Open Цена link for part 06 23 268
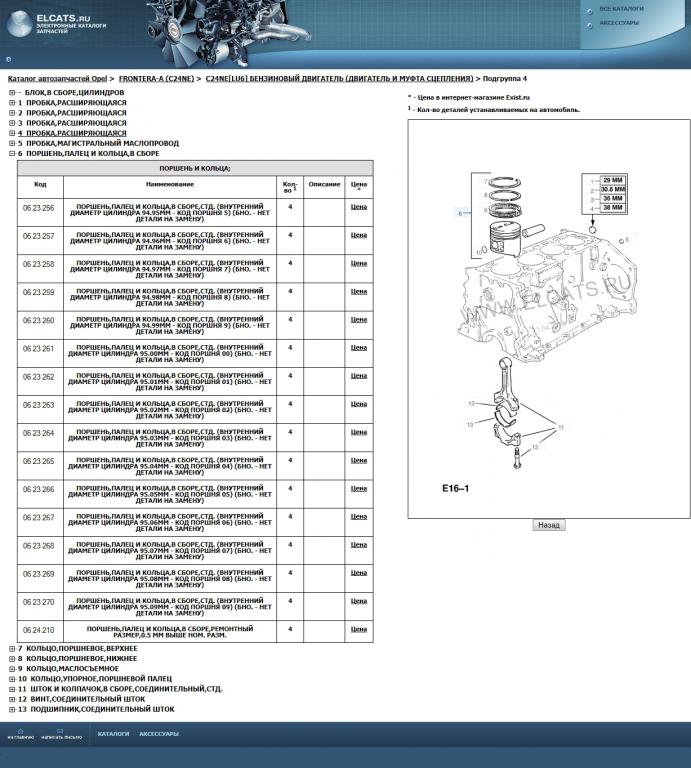691x768 pixels. [358, 545]
